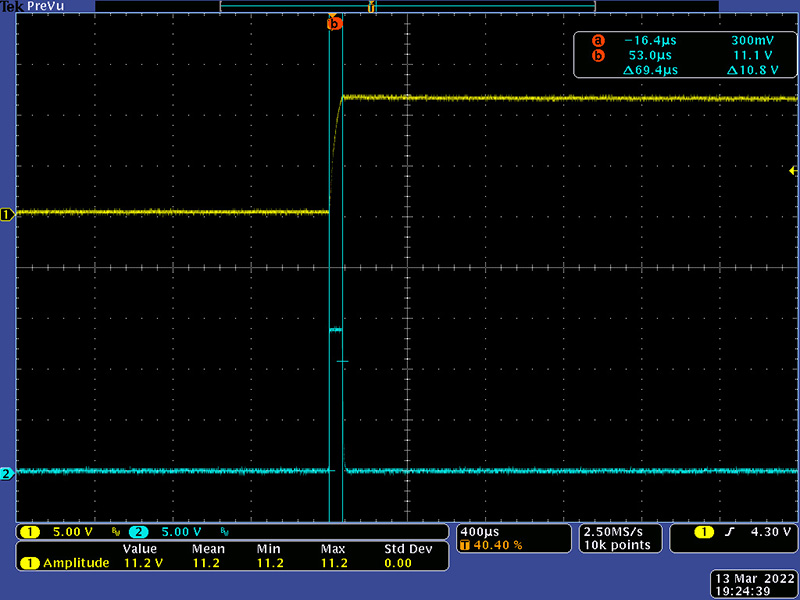Click the 2.50MS/s sample rate readout
The height and width of the screenshot is (600, 800).
click(x=616, y=531)
